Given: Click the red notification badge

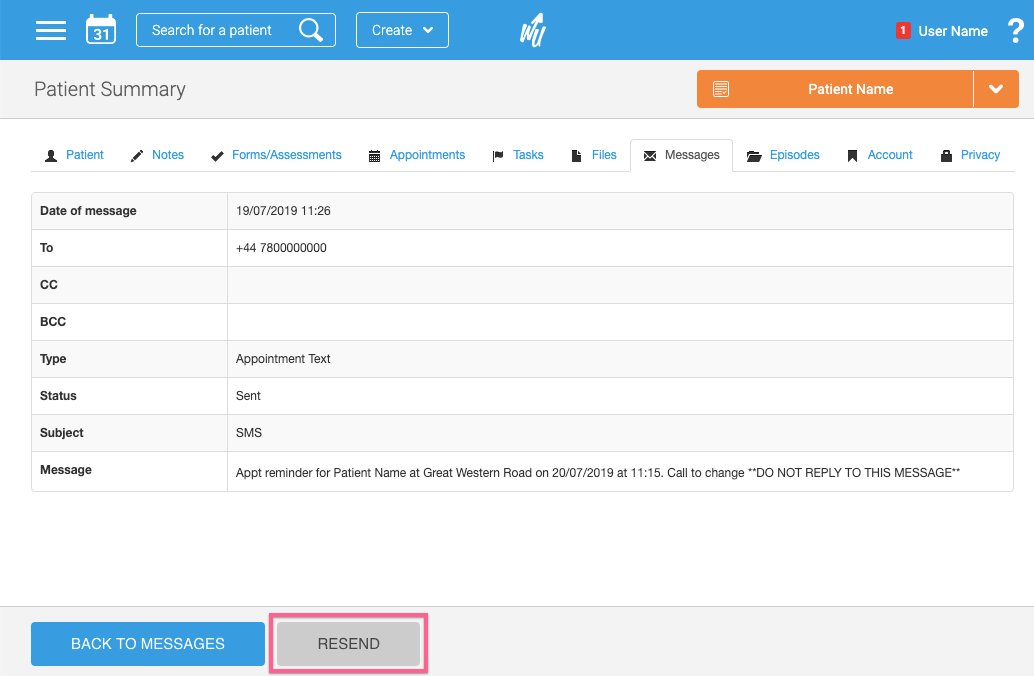Looking at the screenshot, I should 903,30.
